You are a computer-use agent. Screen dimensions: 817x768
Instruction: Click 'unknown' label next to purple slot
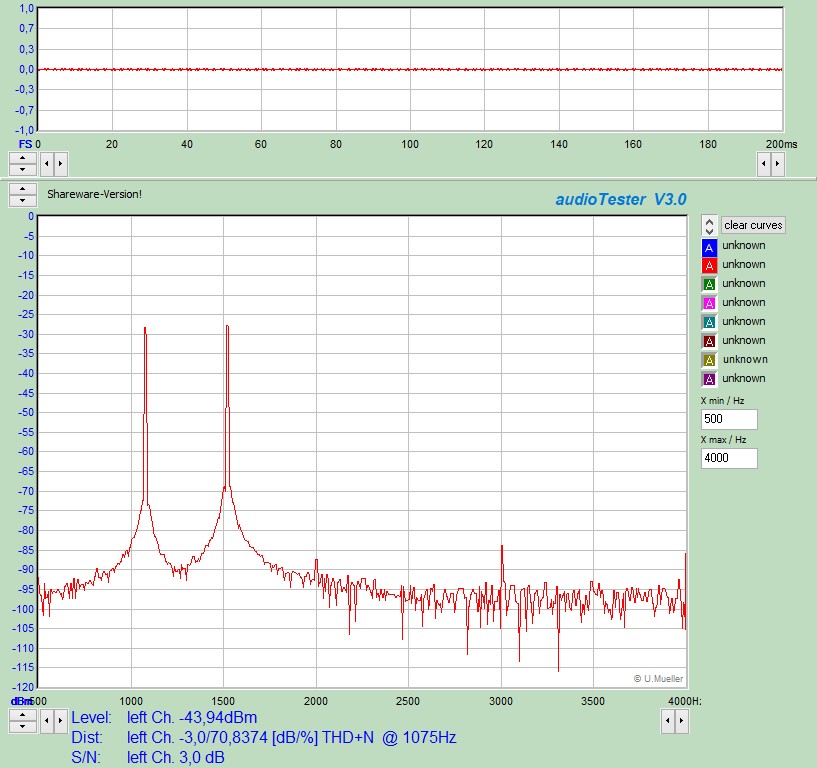[744, 378]
